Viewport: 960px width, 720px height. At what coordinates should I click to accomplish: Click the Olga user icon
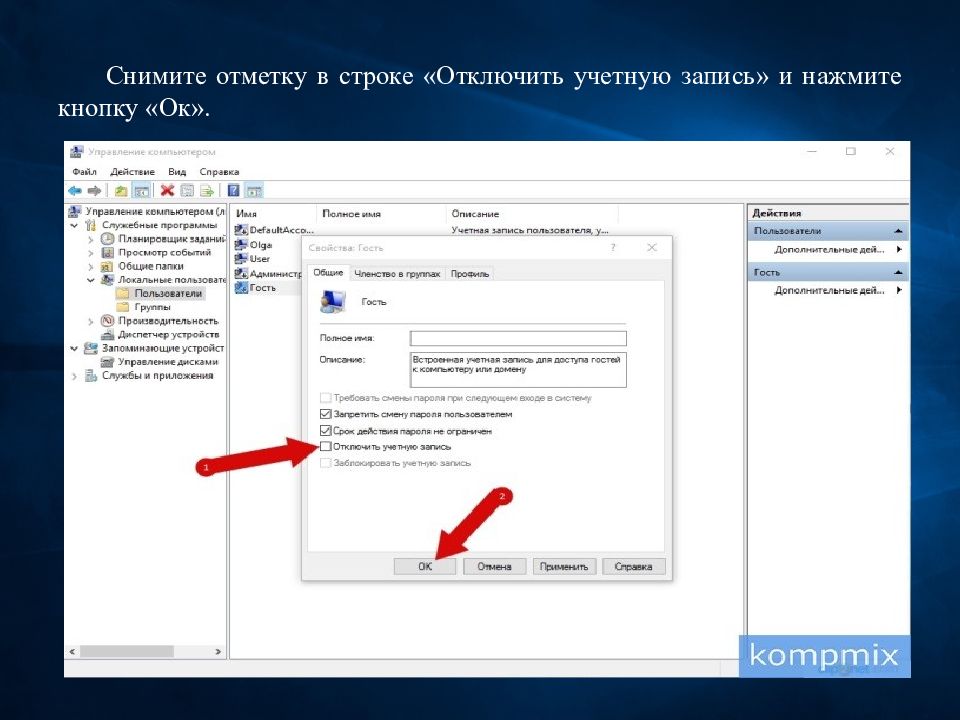[241, 244]
